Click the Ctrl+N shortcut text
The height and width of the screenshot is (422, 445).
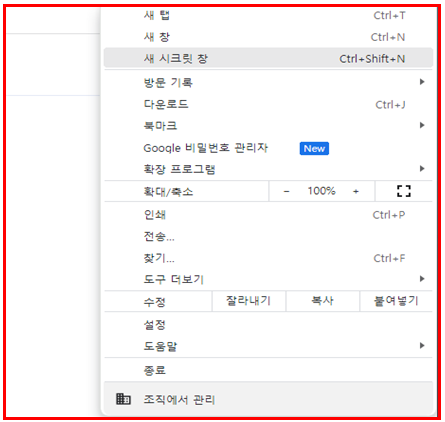[388, 37]
